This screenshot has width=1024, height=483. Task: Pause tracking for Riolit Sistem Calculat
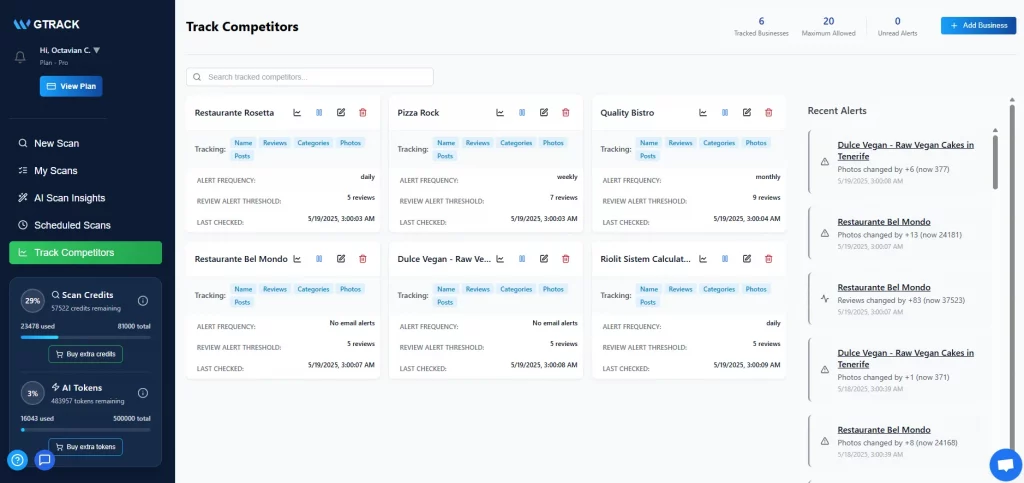pyautogui.click(x=725, y=258)
